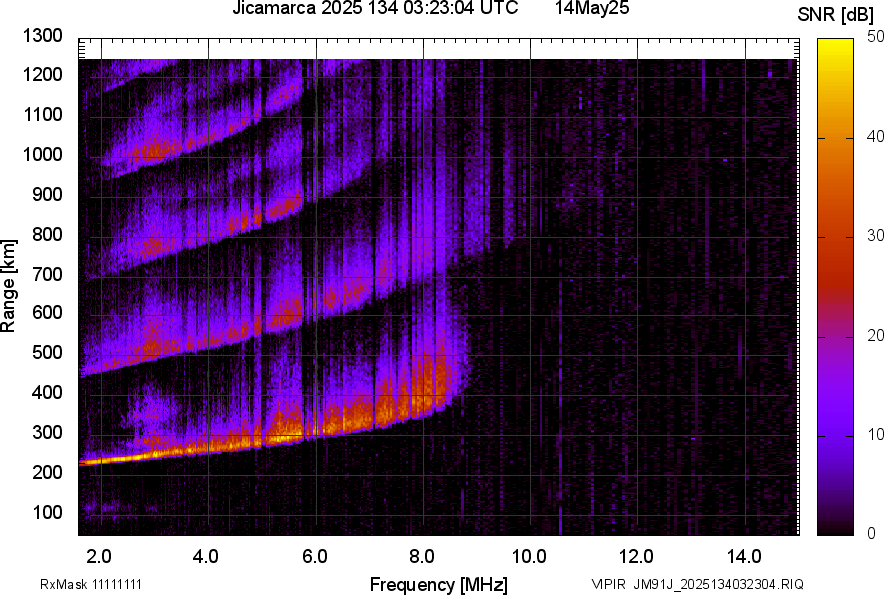
Task: Click range tick label 500
Action: 47,352
